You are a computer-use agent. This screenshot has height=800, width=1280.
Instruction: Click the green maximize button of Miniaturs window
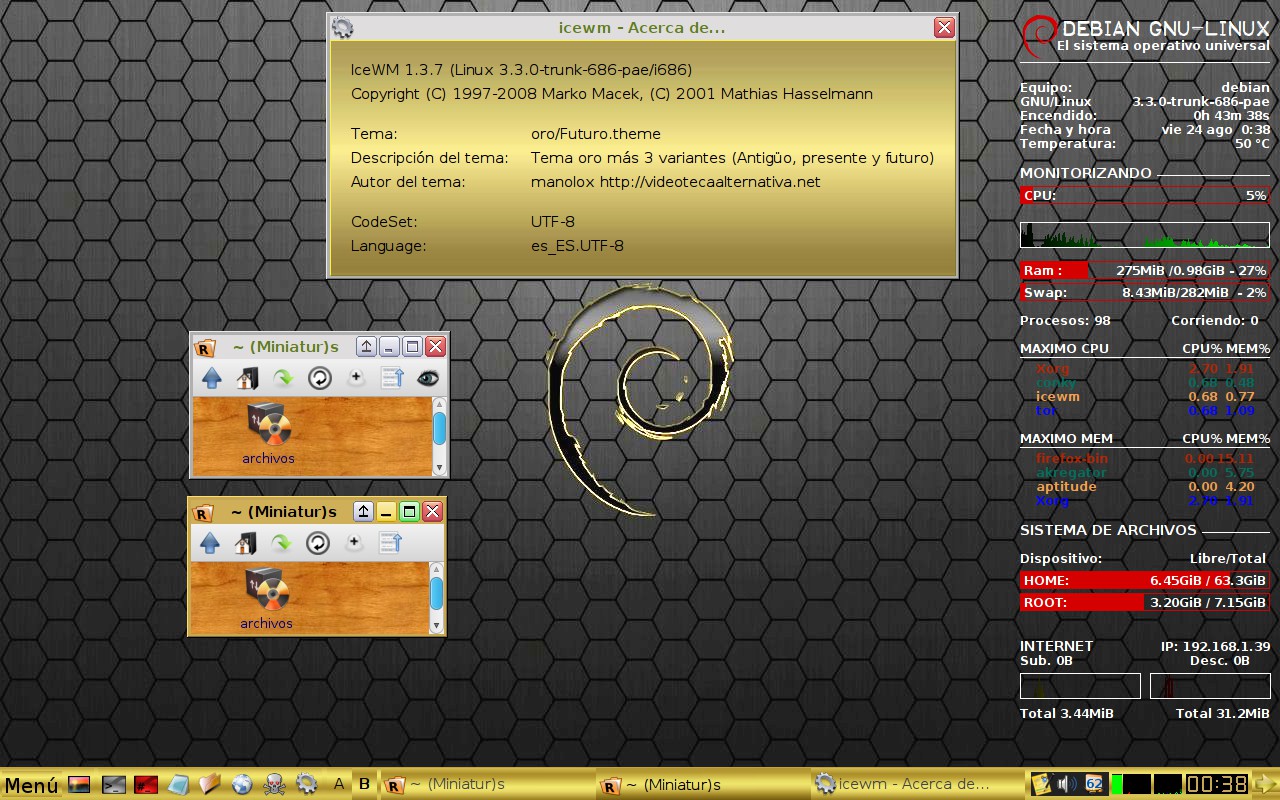(409, 512)
